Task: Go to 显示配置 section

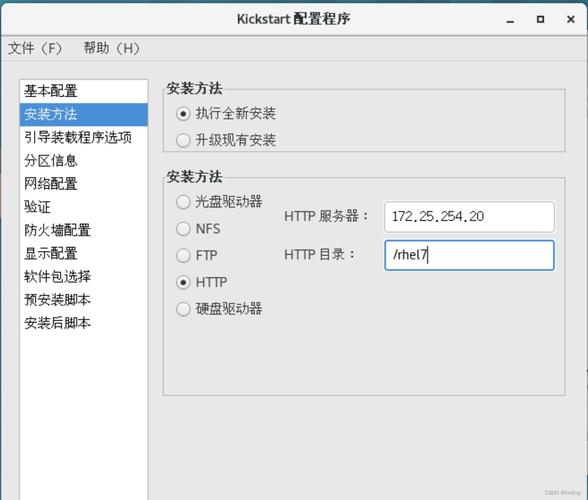Action: [x=84, y=254]
